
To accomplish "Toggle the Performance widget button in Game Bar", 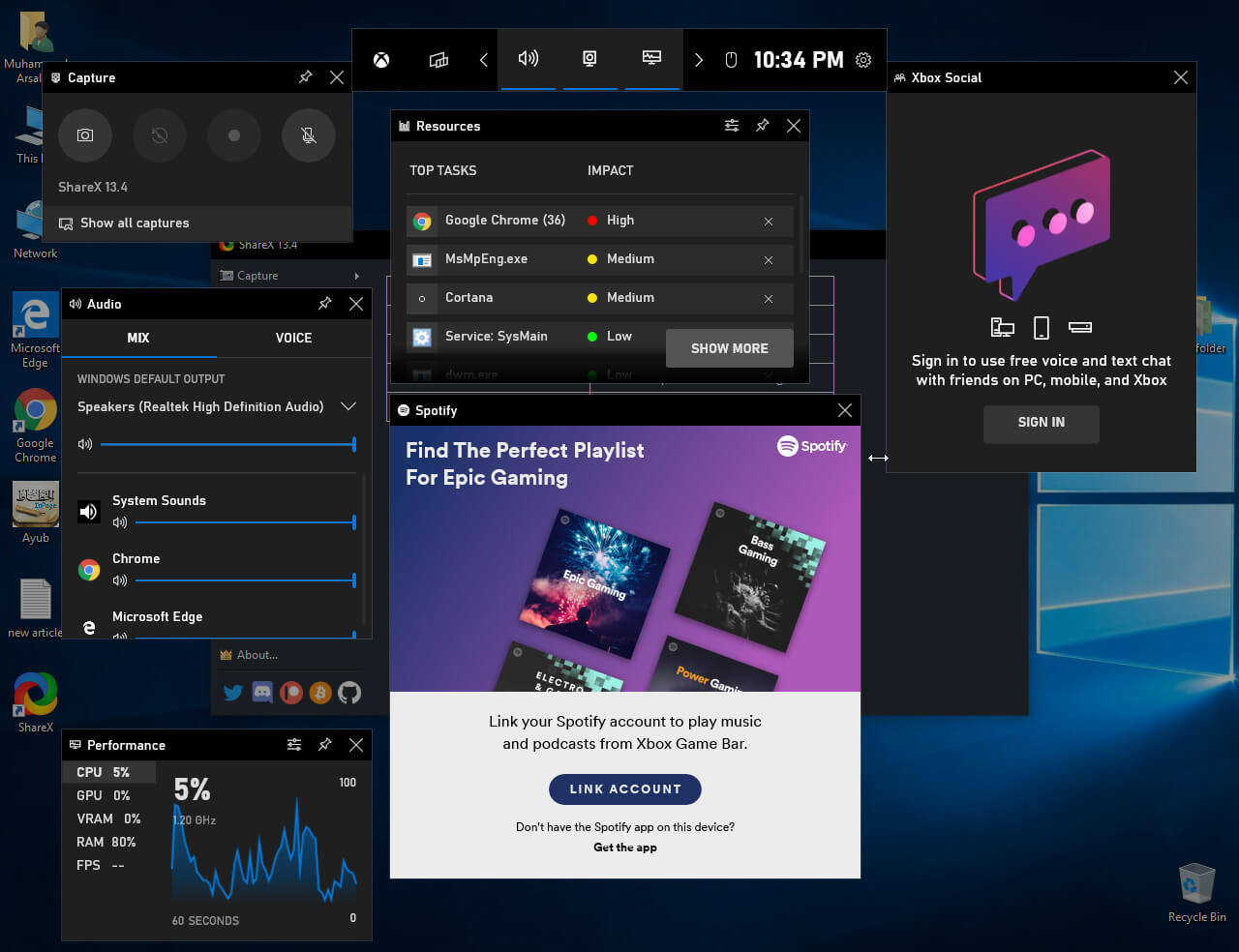I will point(652,59).
